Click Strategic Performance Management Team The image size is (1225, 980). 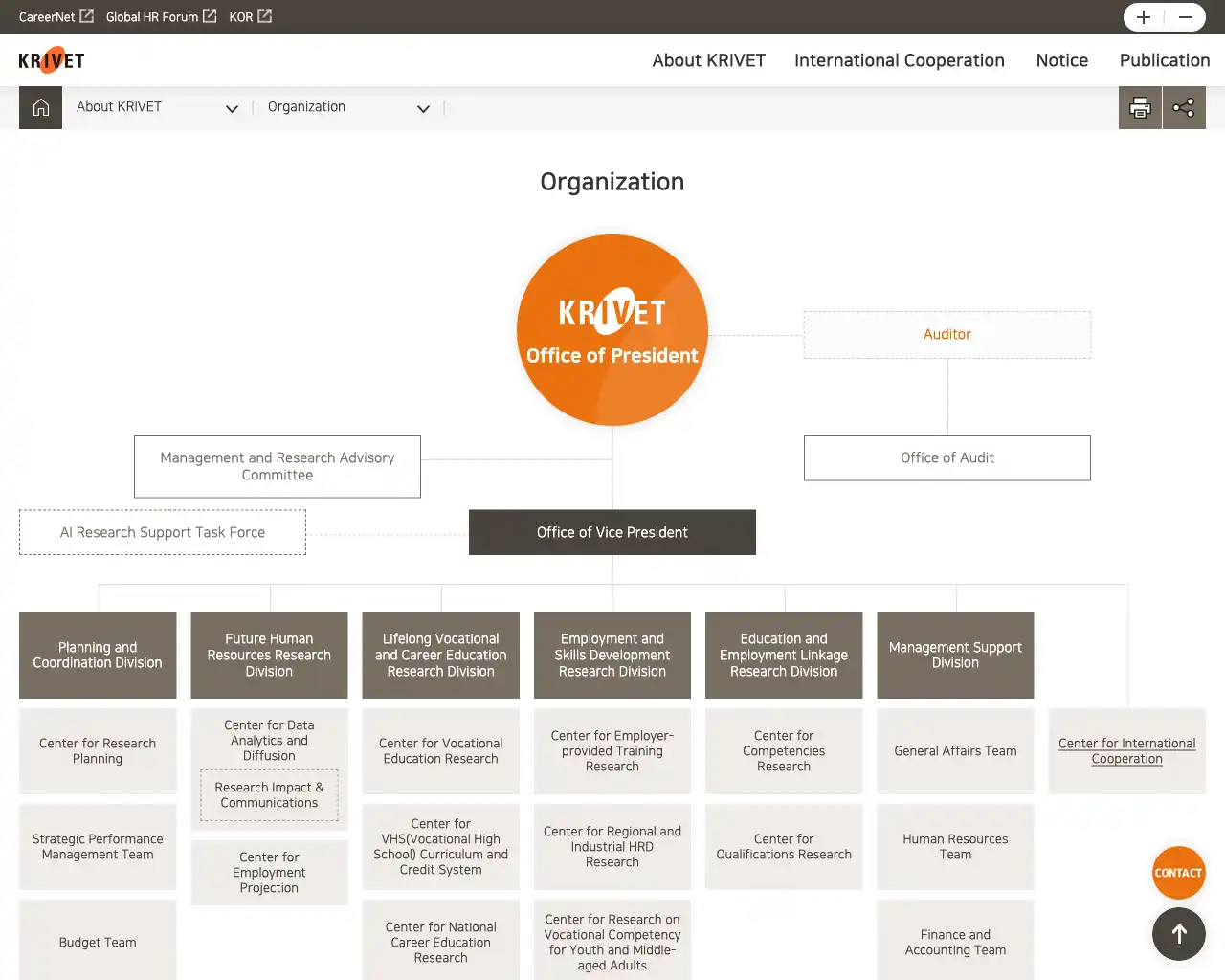(x=98, y=847)
